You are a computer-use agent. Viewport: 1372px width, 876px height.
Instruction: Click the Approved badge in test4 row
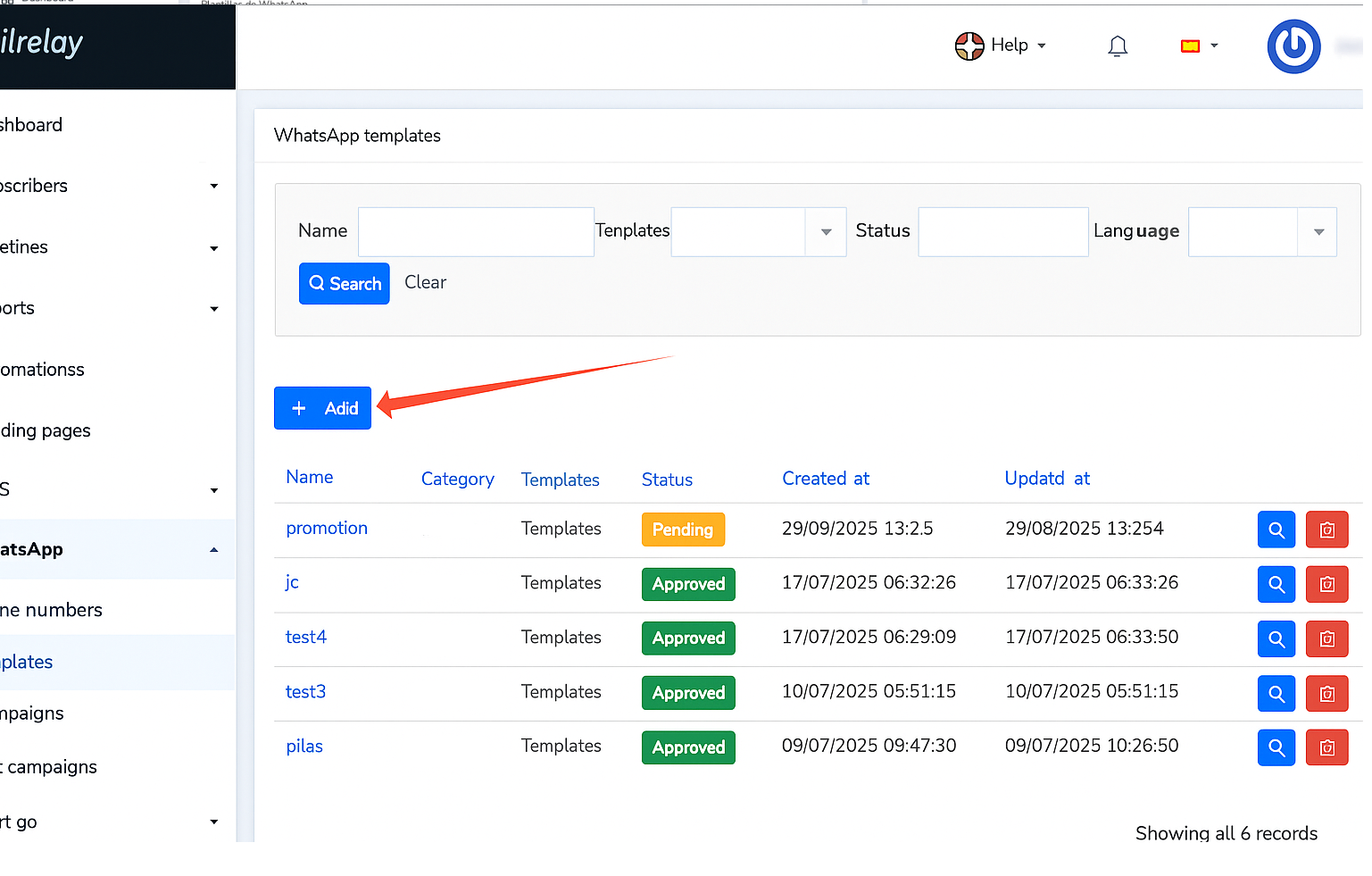point(688,638)
